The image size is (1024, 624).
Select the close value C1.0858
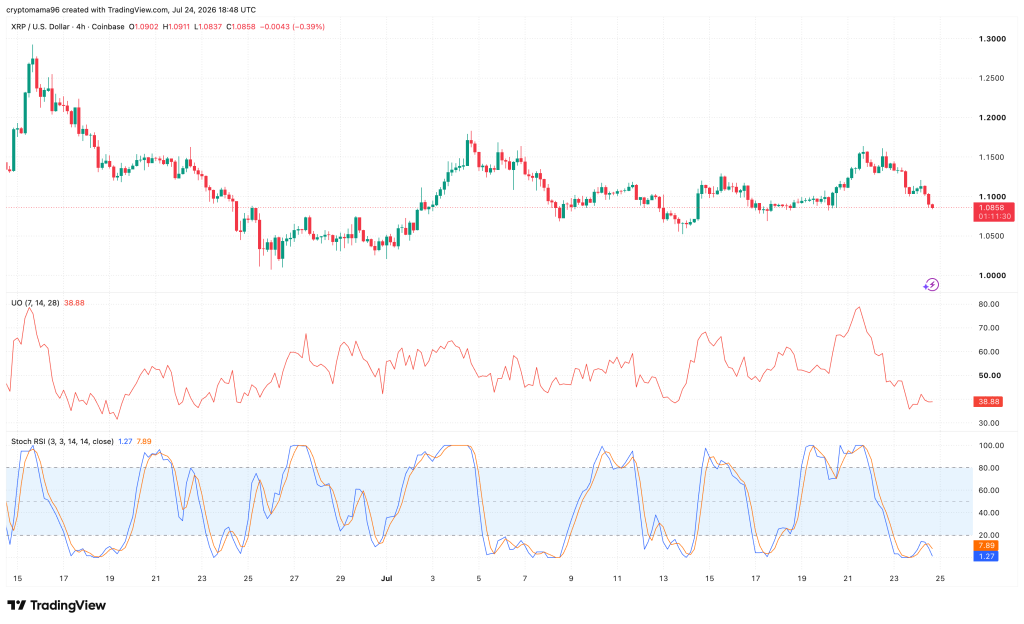(241, 27)
